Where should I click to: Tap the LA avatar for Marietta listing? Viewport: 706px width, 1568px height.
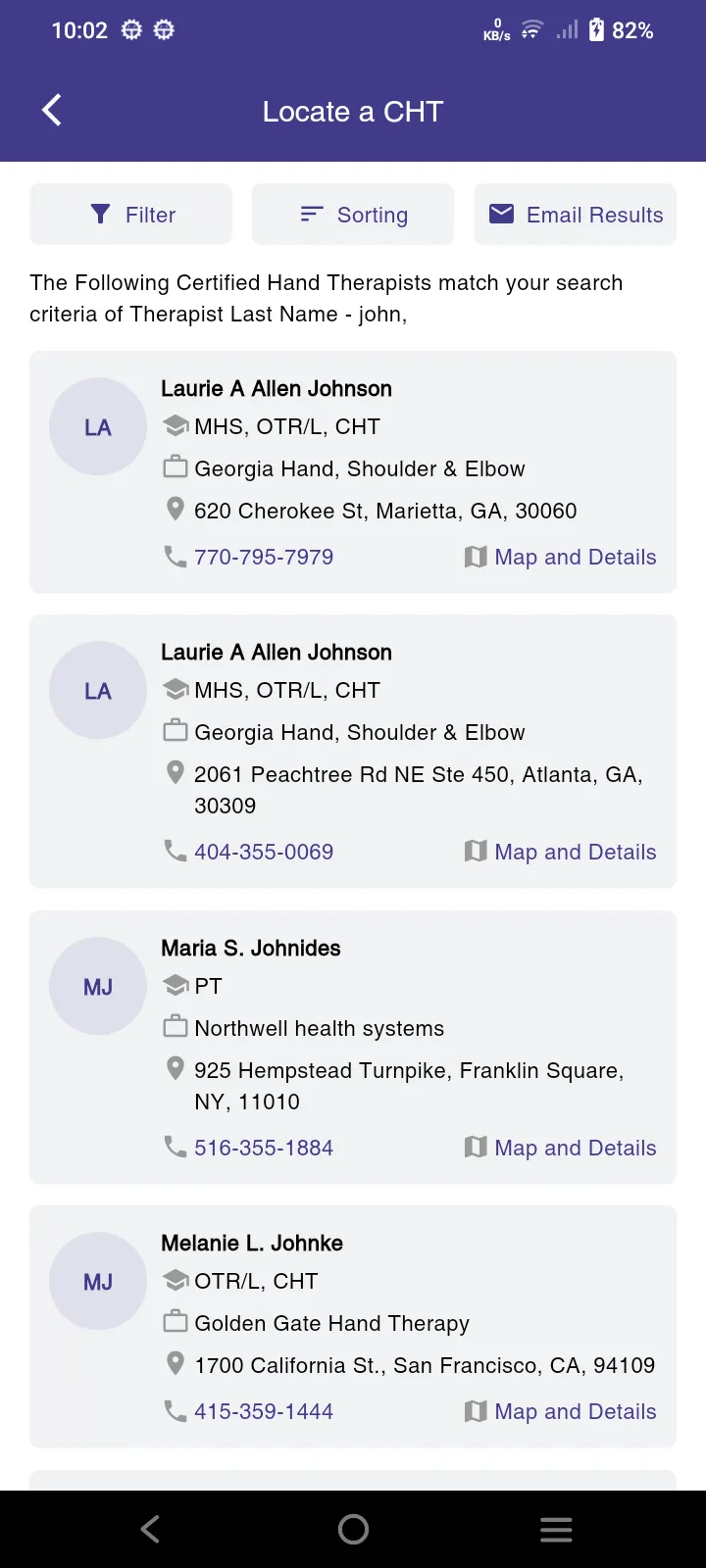98,427
